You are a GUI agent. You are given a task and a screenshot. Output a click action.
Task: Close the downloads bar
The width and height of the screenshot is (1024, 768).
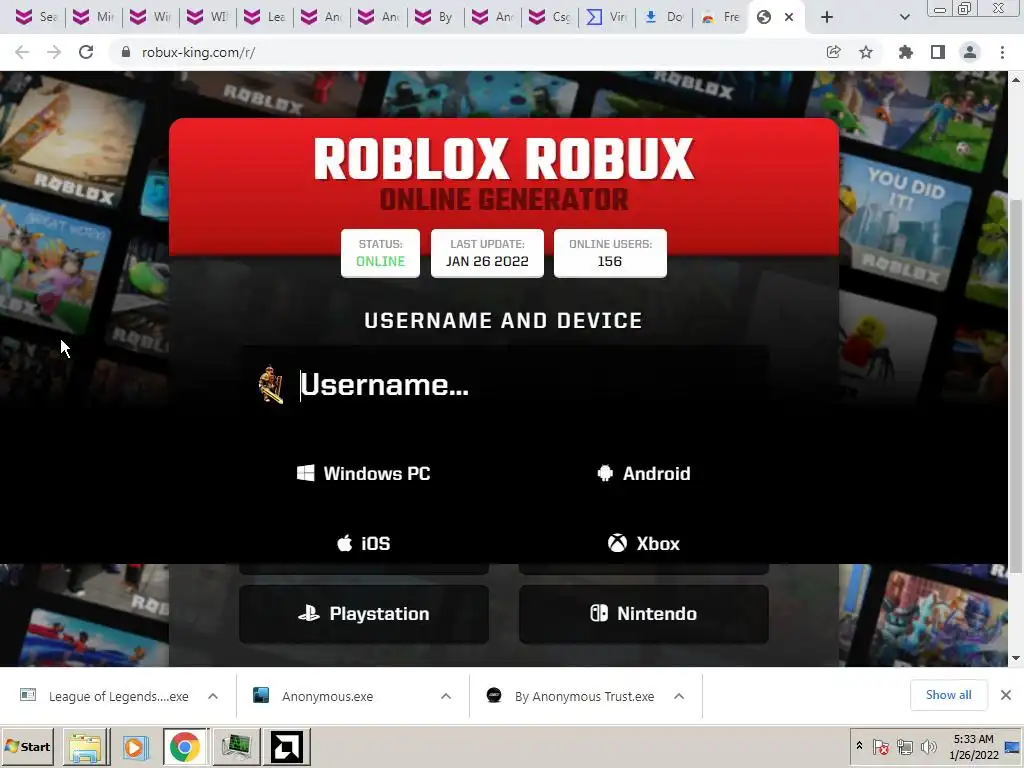point(1006,695)
